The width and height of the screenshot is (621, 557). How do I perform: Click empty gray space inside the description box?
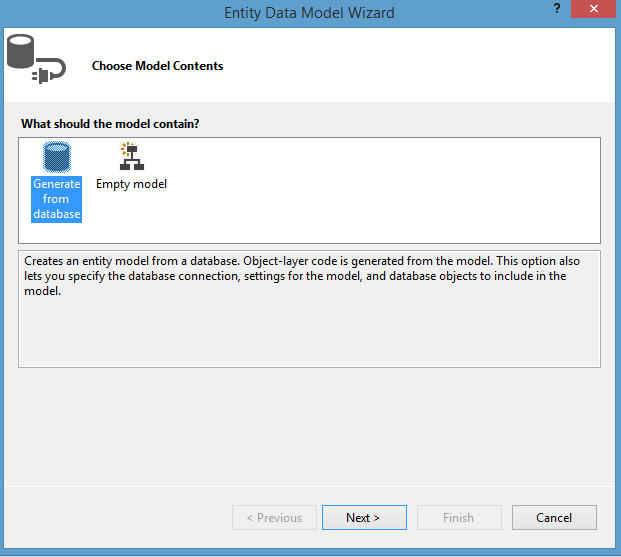pyautogui.click(x=310, y=335)
